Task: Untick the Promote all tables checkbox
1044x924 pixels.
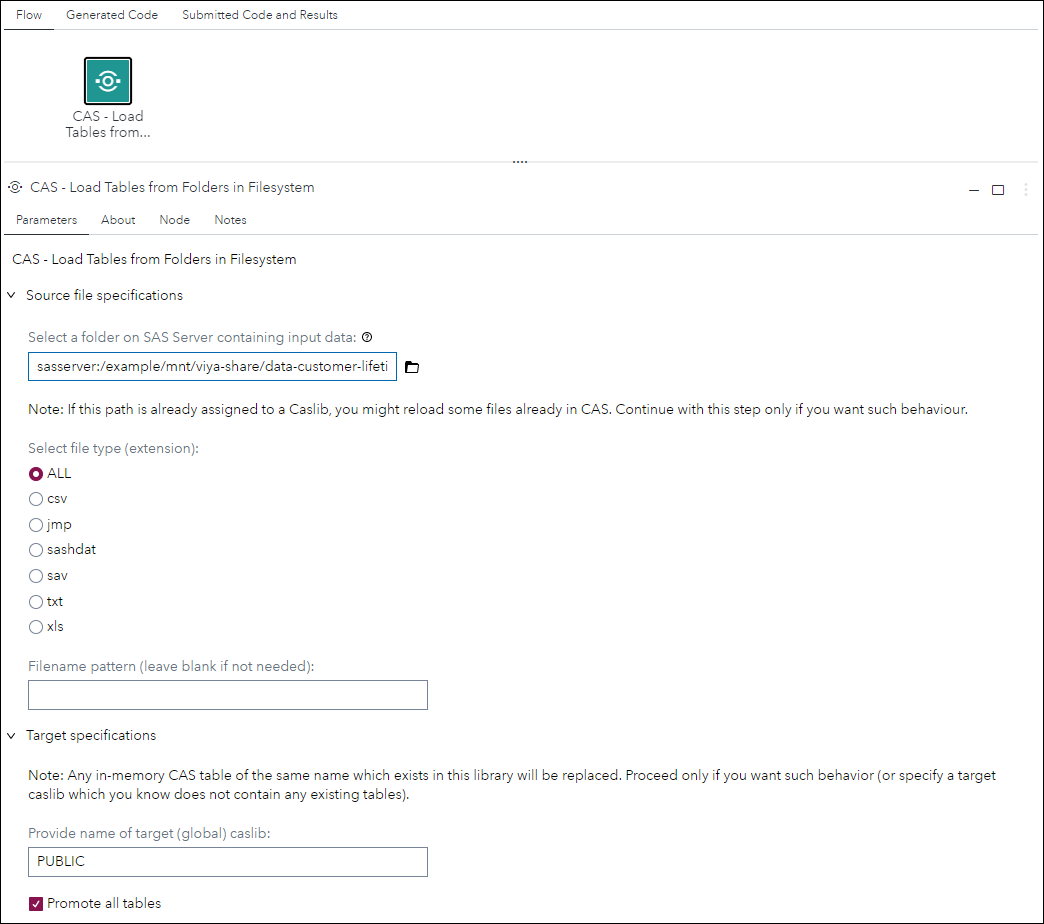Action: [x=36, y=903]
